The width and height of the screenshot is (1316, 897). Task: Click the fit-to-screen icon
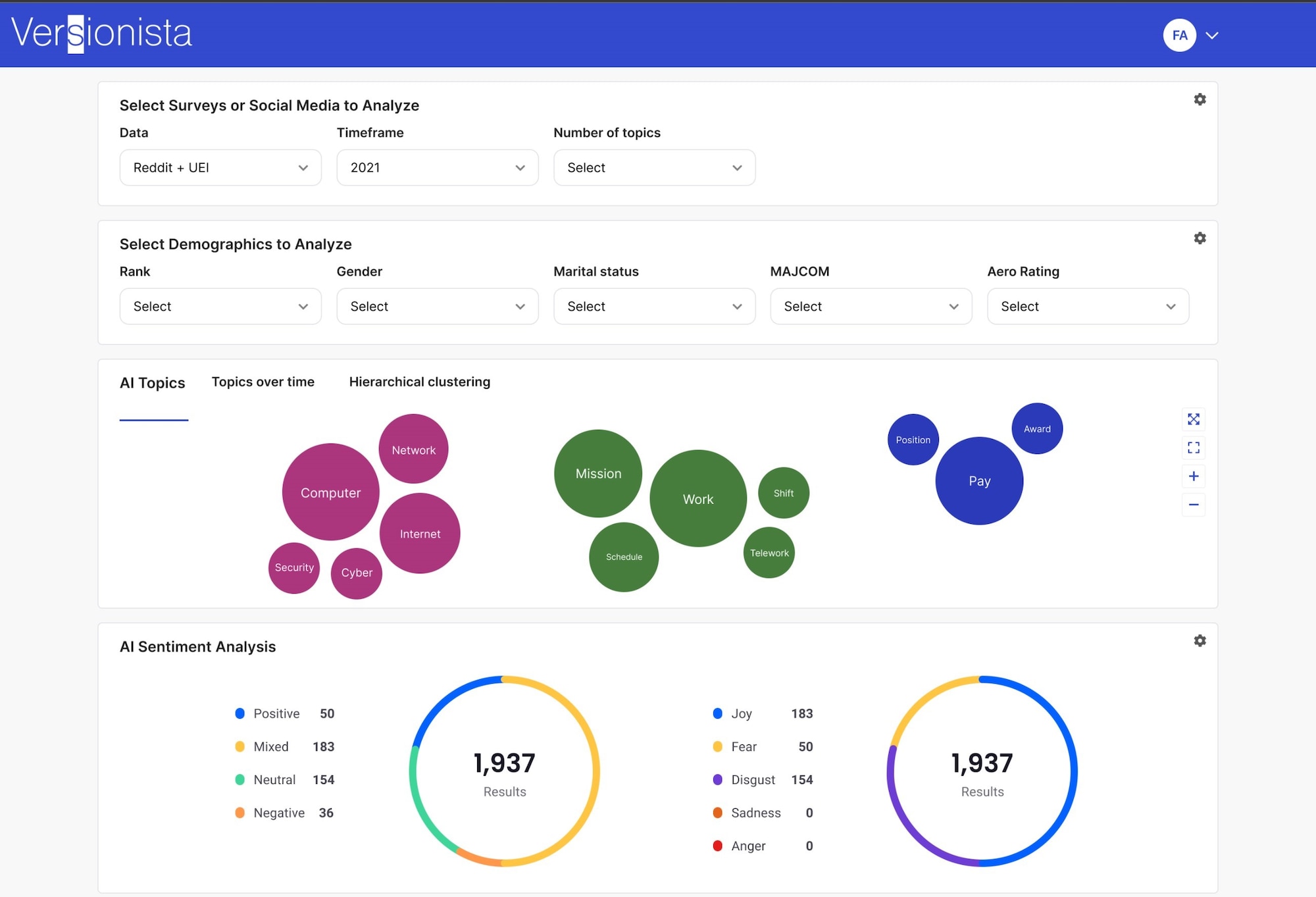(x=1193, y=447)
